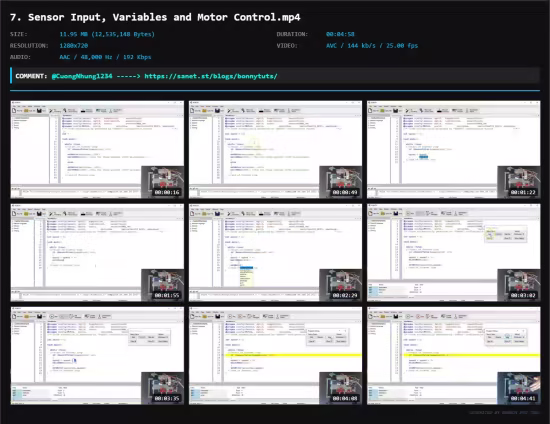View the frame captured at 00:03:35
This screenshot has height=424, width=550.
pos(97,356)
